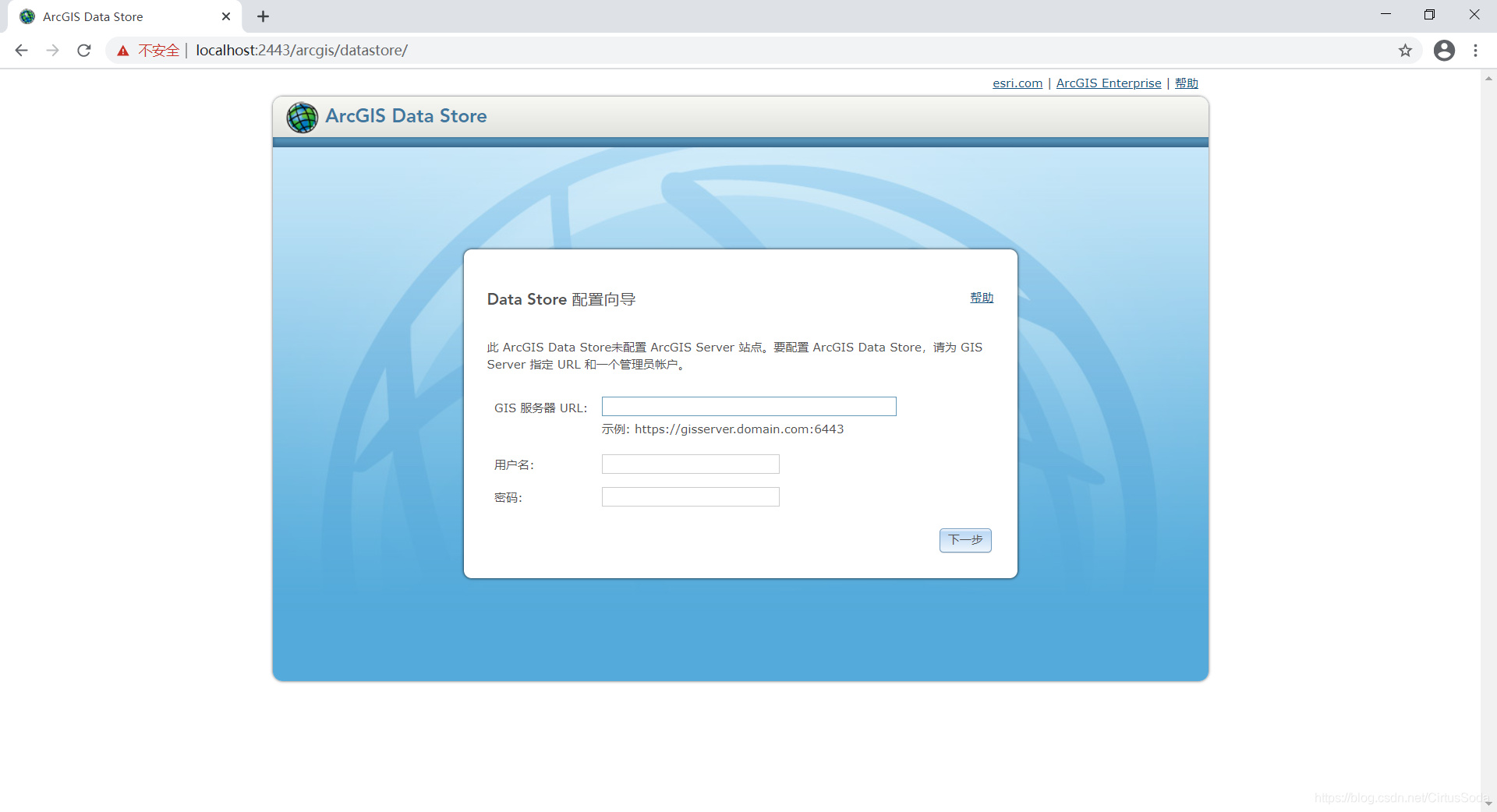Select the ArcGIS Data Store browser tab

[x=125, y=16]
